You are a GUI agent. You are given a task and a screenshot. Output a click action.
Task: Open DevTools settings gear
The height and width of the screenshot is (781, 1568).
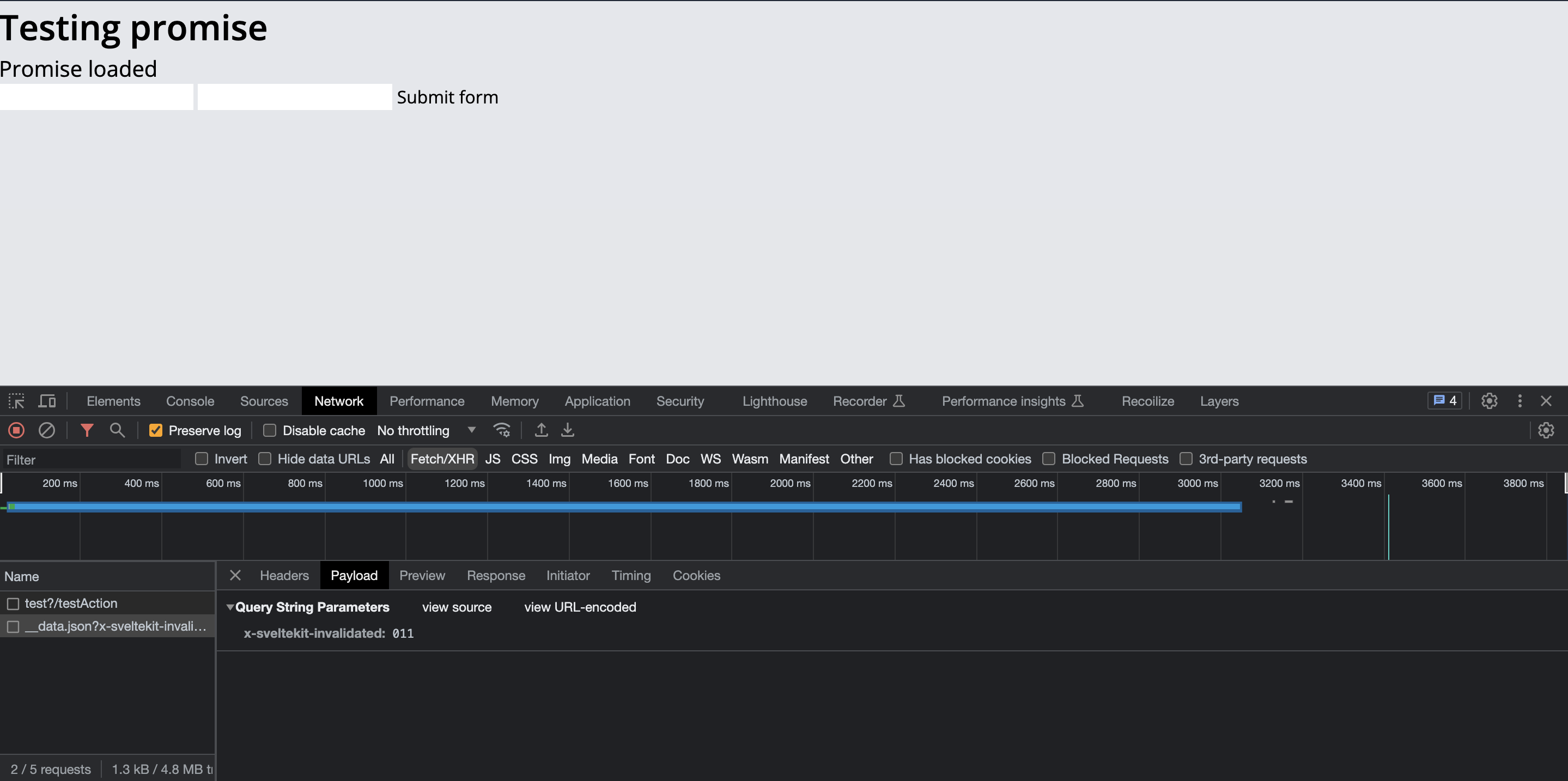pos(1488,401)
